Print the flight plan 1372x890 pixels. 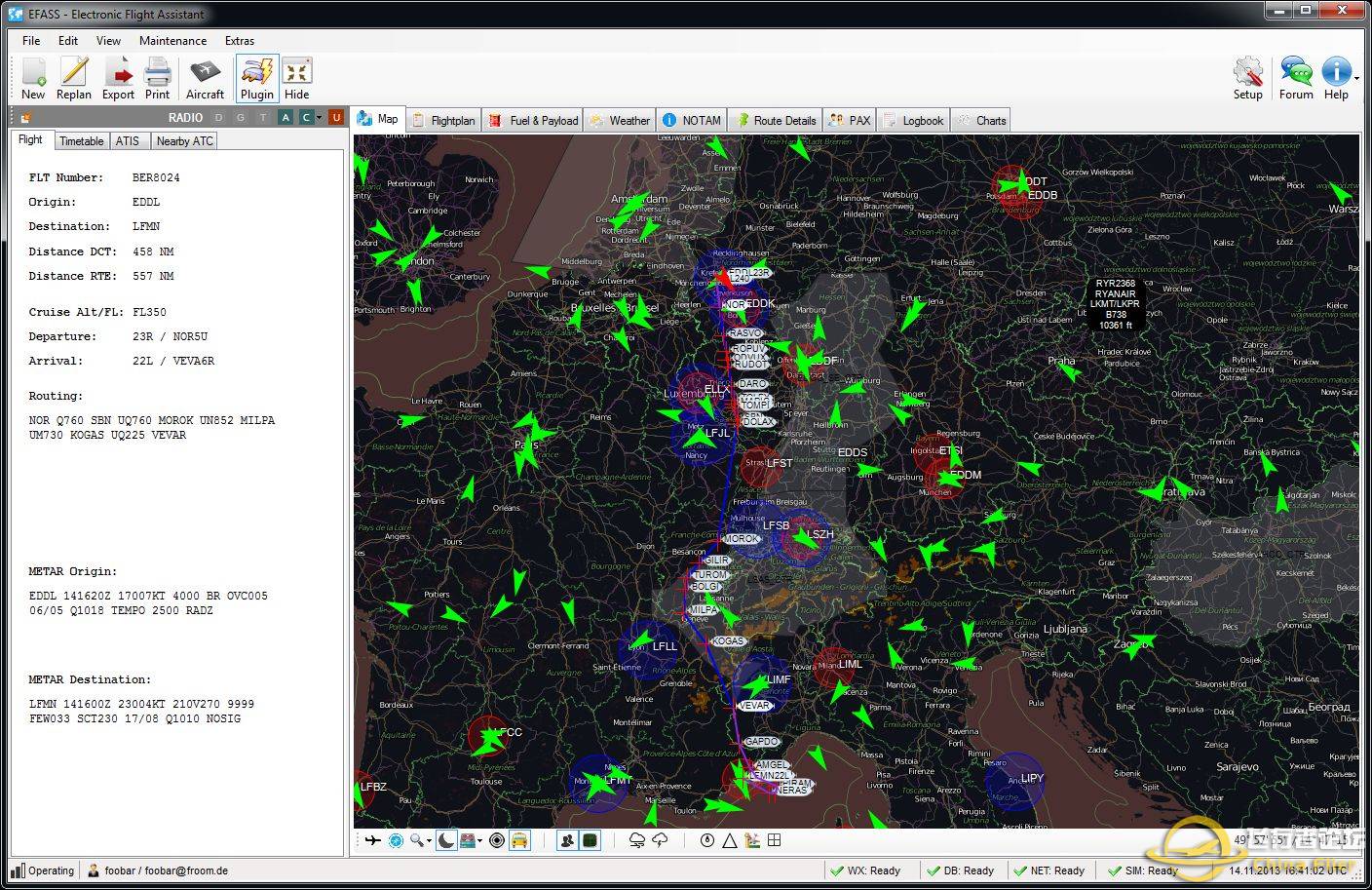157,78
